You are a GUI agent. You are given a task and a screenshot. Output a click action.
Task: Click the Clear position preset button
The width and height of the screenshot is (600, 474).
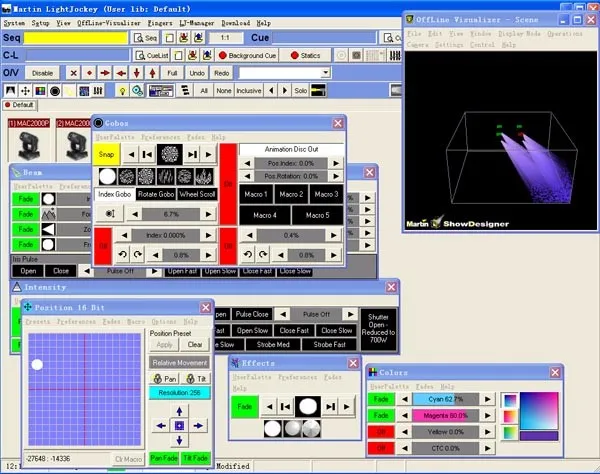point(195,345)
